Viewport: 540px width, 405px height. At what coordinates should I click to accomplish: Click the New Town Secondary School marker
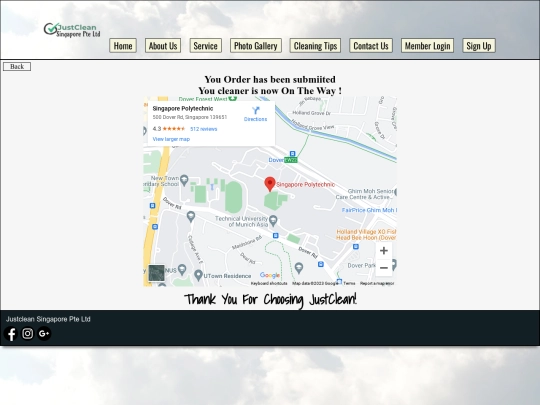pyautogui.click(x=184, y=180)
